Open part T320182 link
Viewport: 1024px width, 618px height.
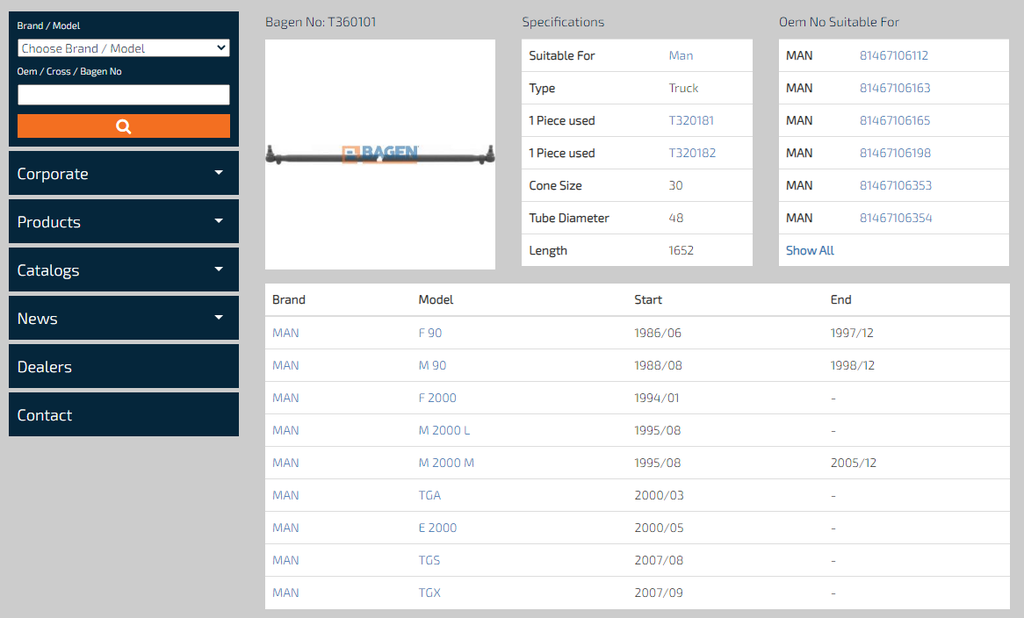pos(692,153)
